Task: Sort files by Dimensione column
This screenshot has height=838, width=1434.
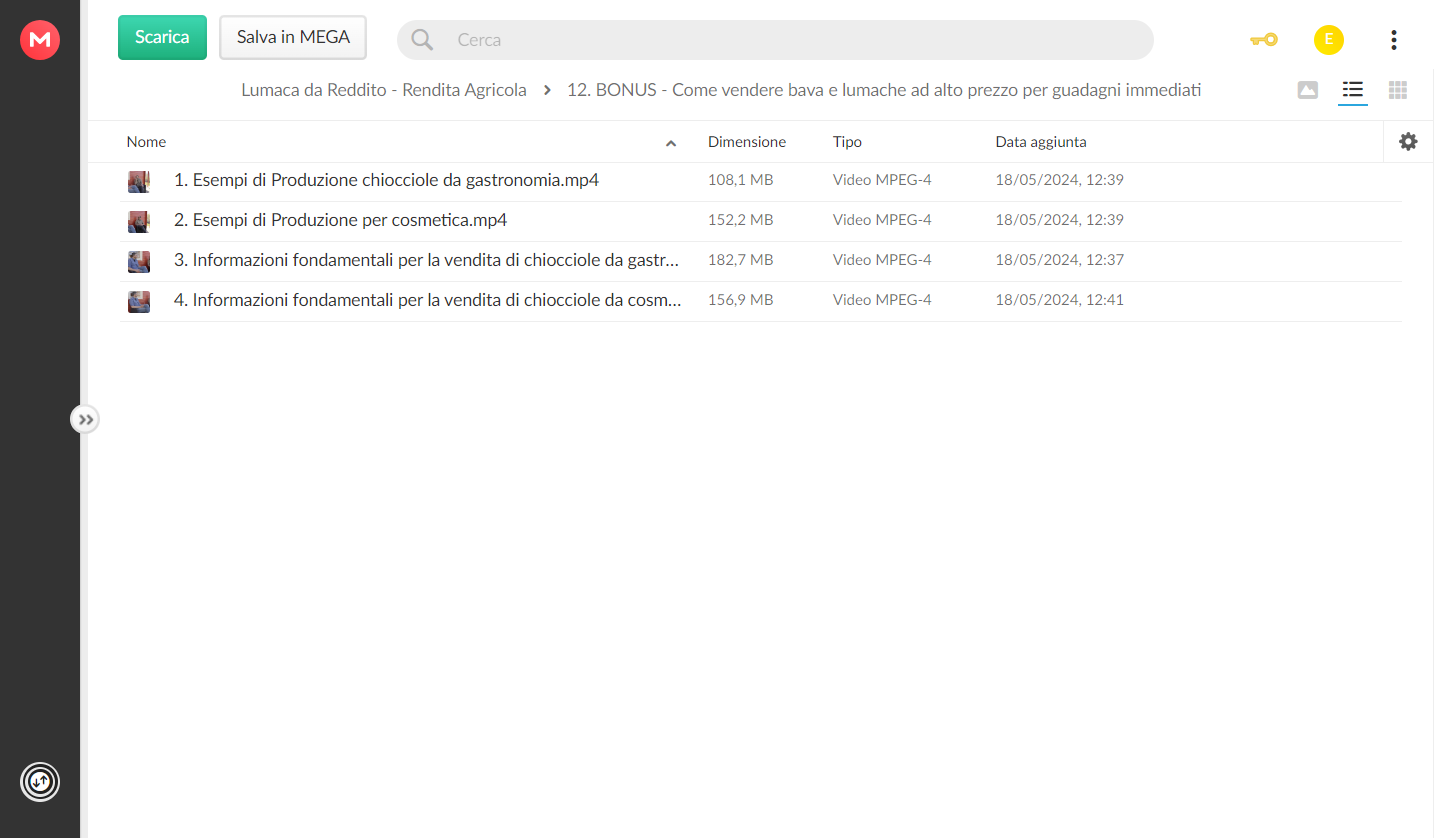Action: [747, 142]
